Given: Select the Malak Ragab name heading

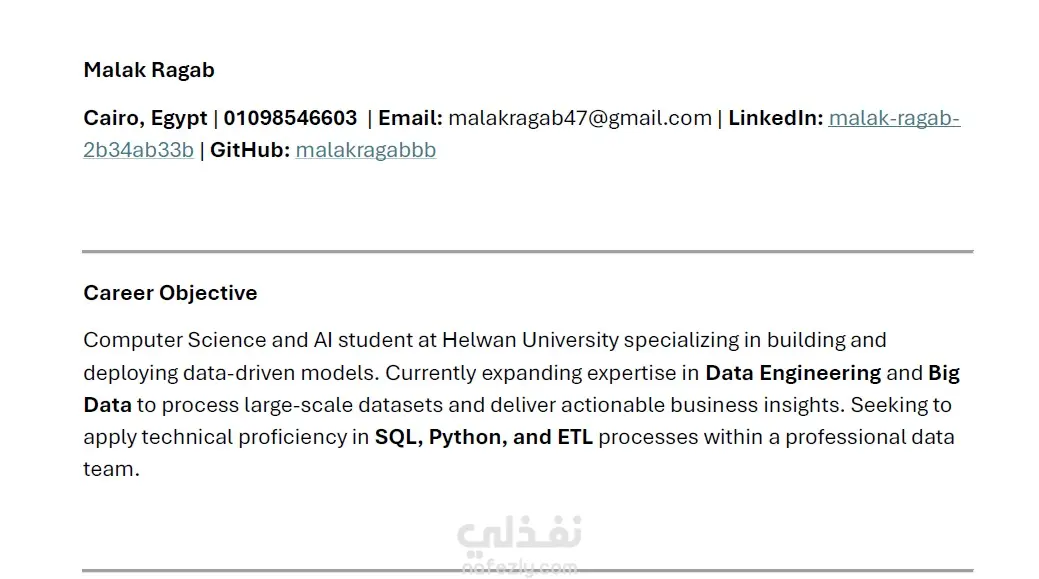Looking at the screenshot, I should point(149,70).
